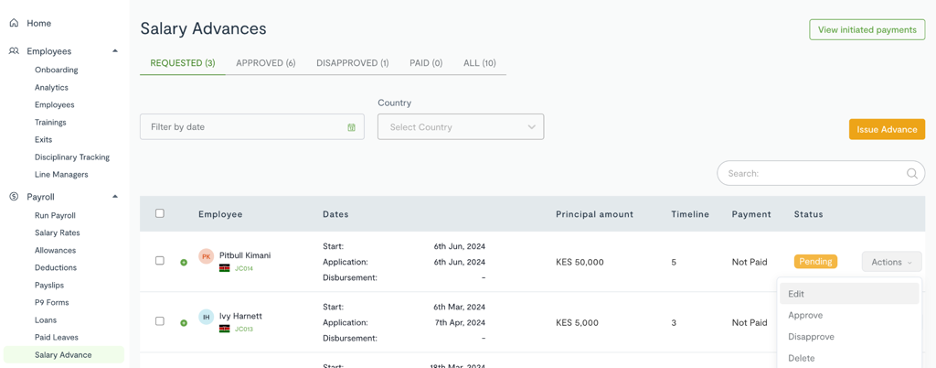Screen dimensions: 936x368
Task: Click the PK avatar of Pitbull Kimani
Action: [x=206, y=256]
